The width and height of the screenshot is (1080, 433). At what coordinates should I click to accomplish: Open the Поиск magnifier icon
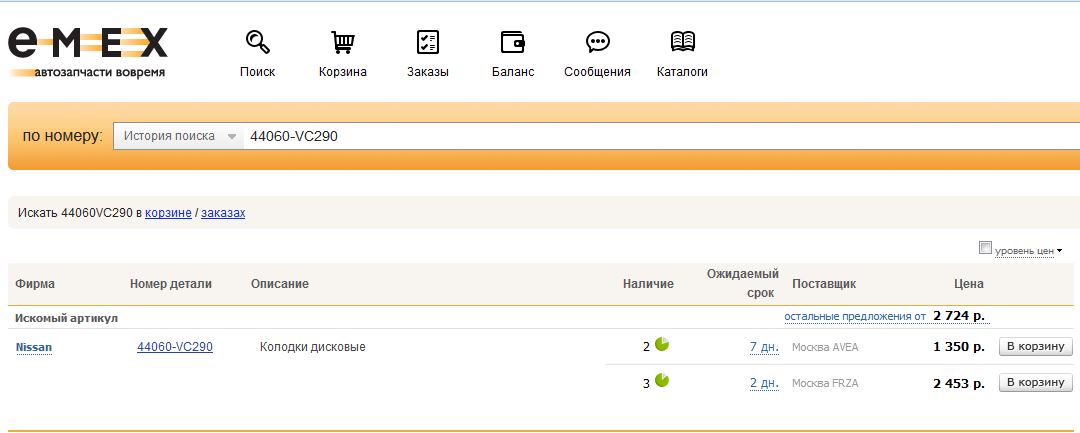coord(258,42)
